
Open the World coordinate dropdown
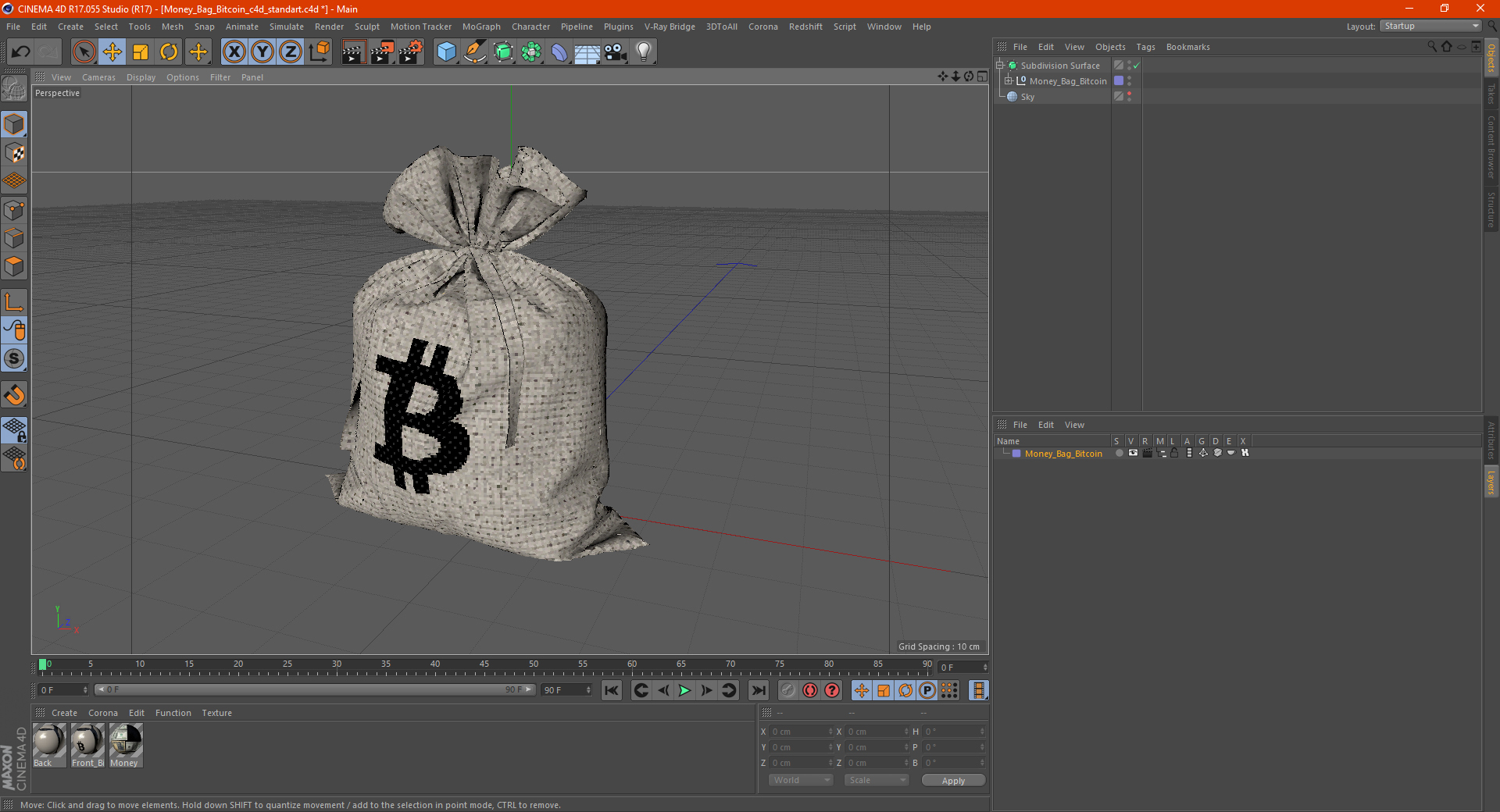801,780
